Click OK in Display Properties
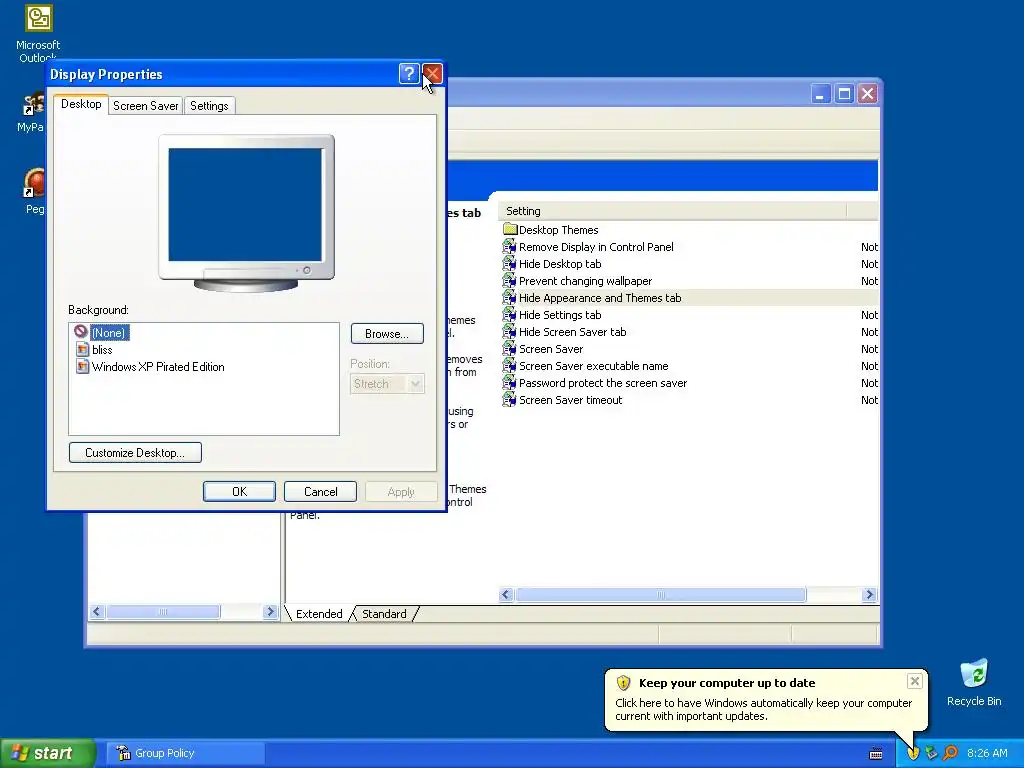Viewport: 1024px width, 768px height. pyautogui.click(x=239, y=492)
